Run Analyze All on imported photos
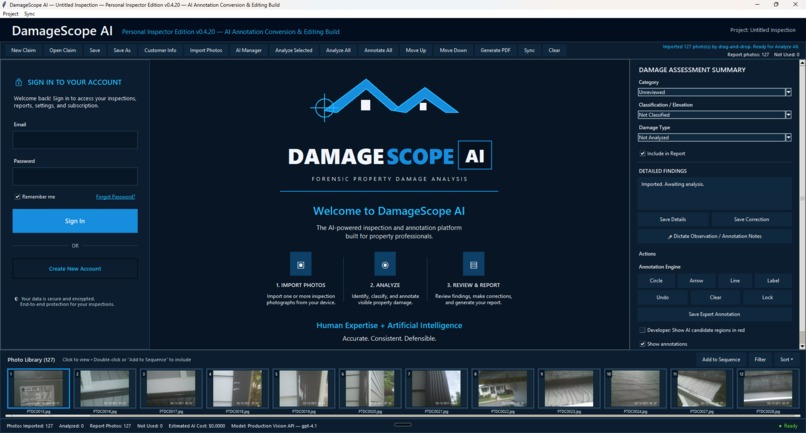This screenshot has height=433, width=806. [338, 50]
